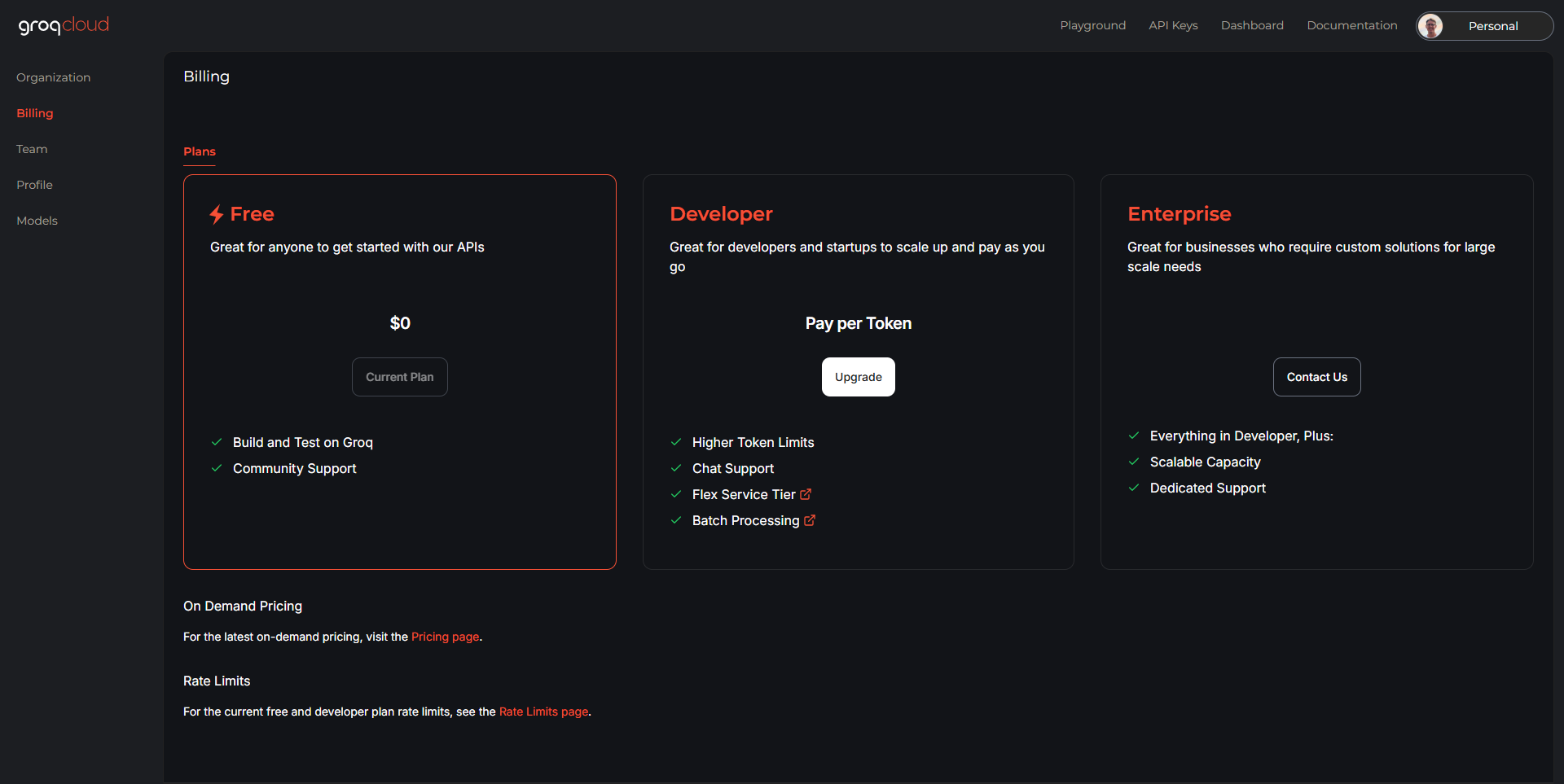
Task: Open the Batch Processing external link icon
Action: 810,520
